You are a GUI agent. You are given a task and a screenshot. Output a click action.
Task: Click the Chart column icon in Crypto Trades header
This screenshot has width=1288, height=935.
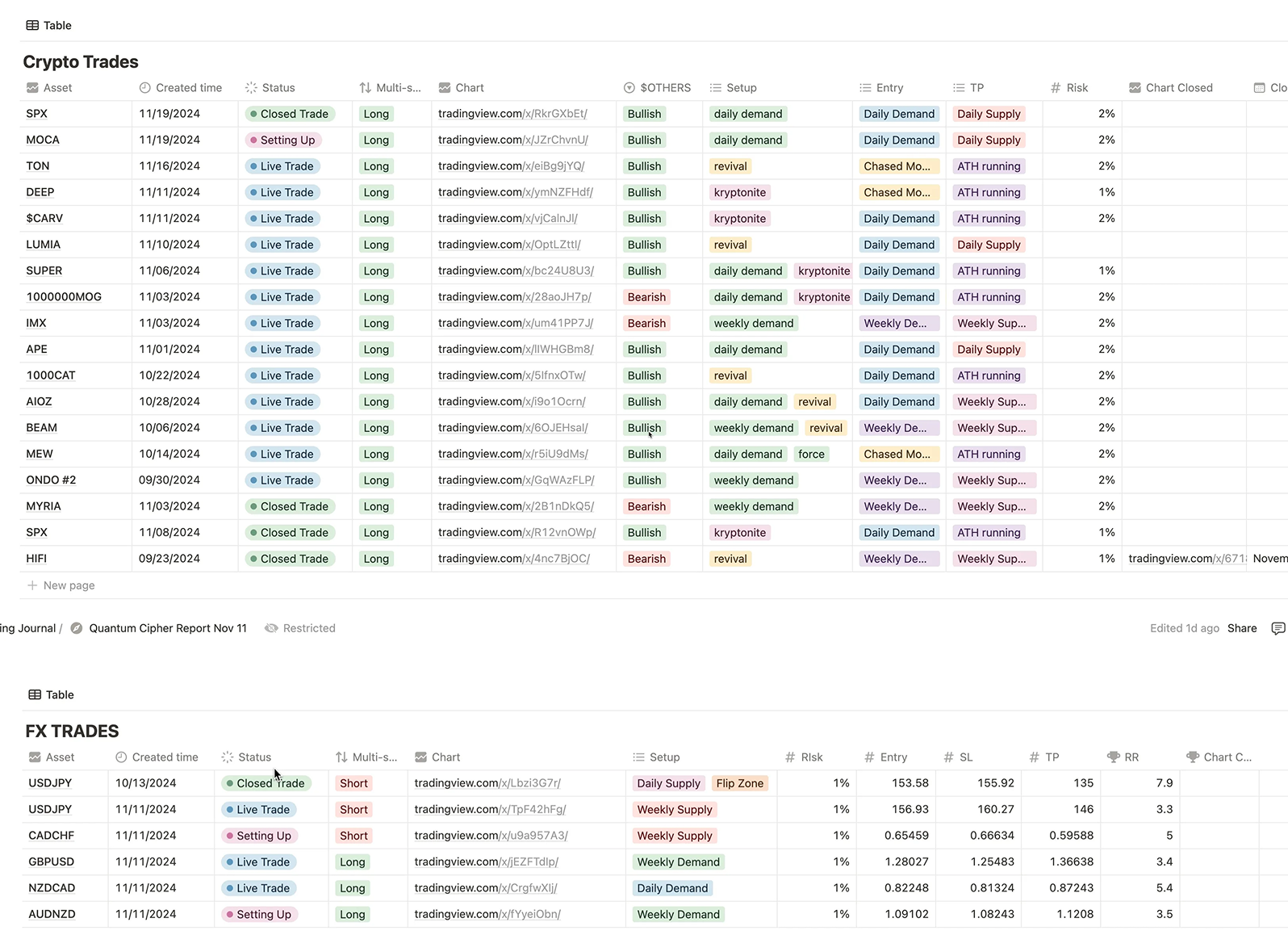(445, 87)
